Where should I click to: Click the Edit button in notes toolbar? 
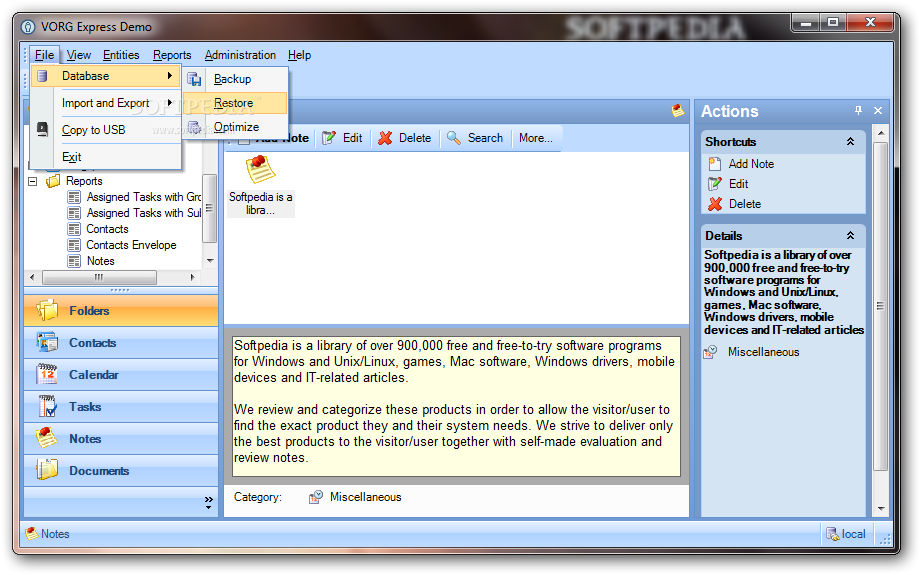click(342, 138)
